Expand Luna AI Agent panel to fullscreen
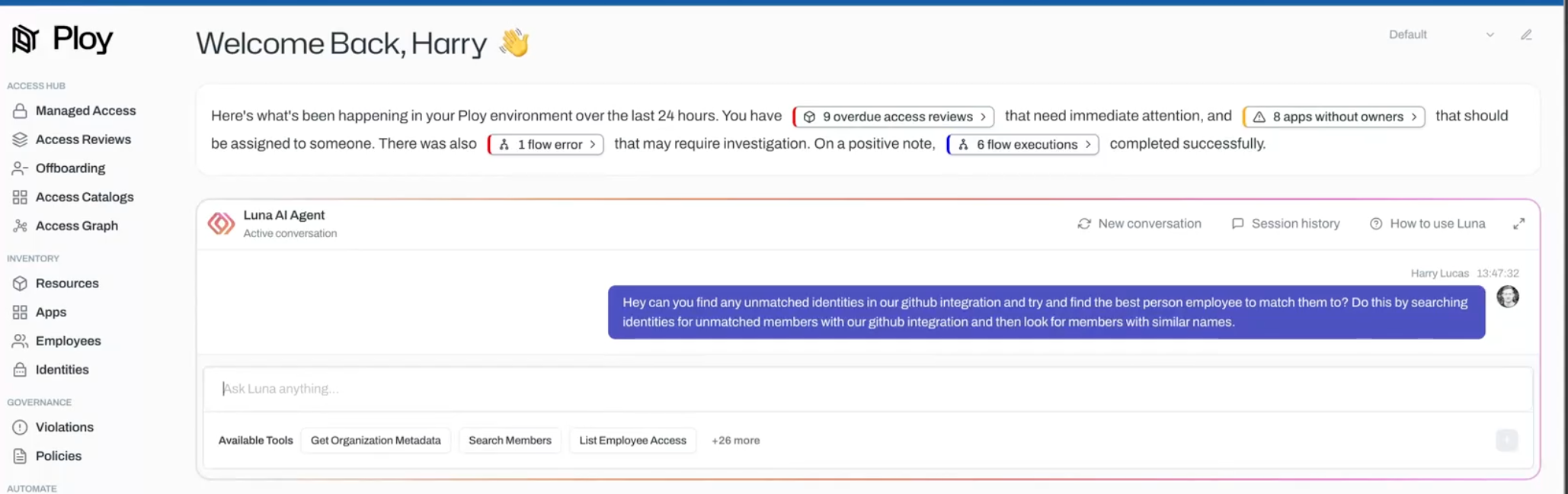Image resolution: width=1568 pixels, height=494 pixels. pos(1518,223)
